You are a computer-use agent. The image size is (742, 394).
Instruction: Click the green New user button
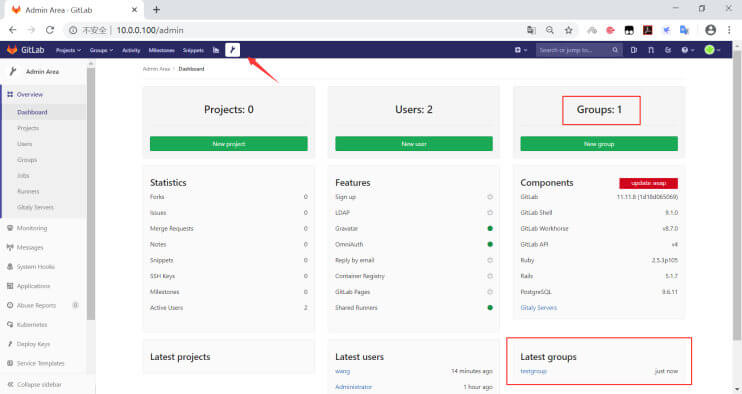tap(414, 144)
